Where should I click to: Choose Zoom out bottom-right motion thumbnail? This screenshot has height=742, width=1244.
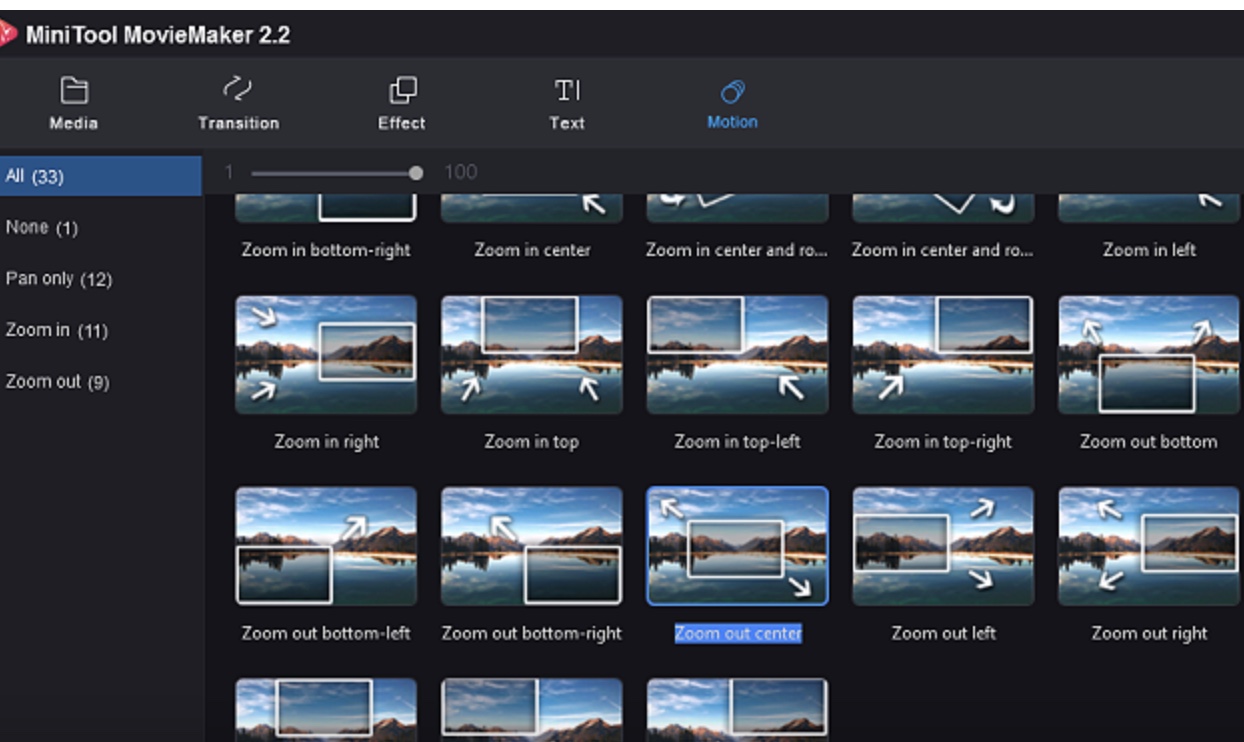532,546
